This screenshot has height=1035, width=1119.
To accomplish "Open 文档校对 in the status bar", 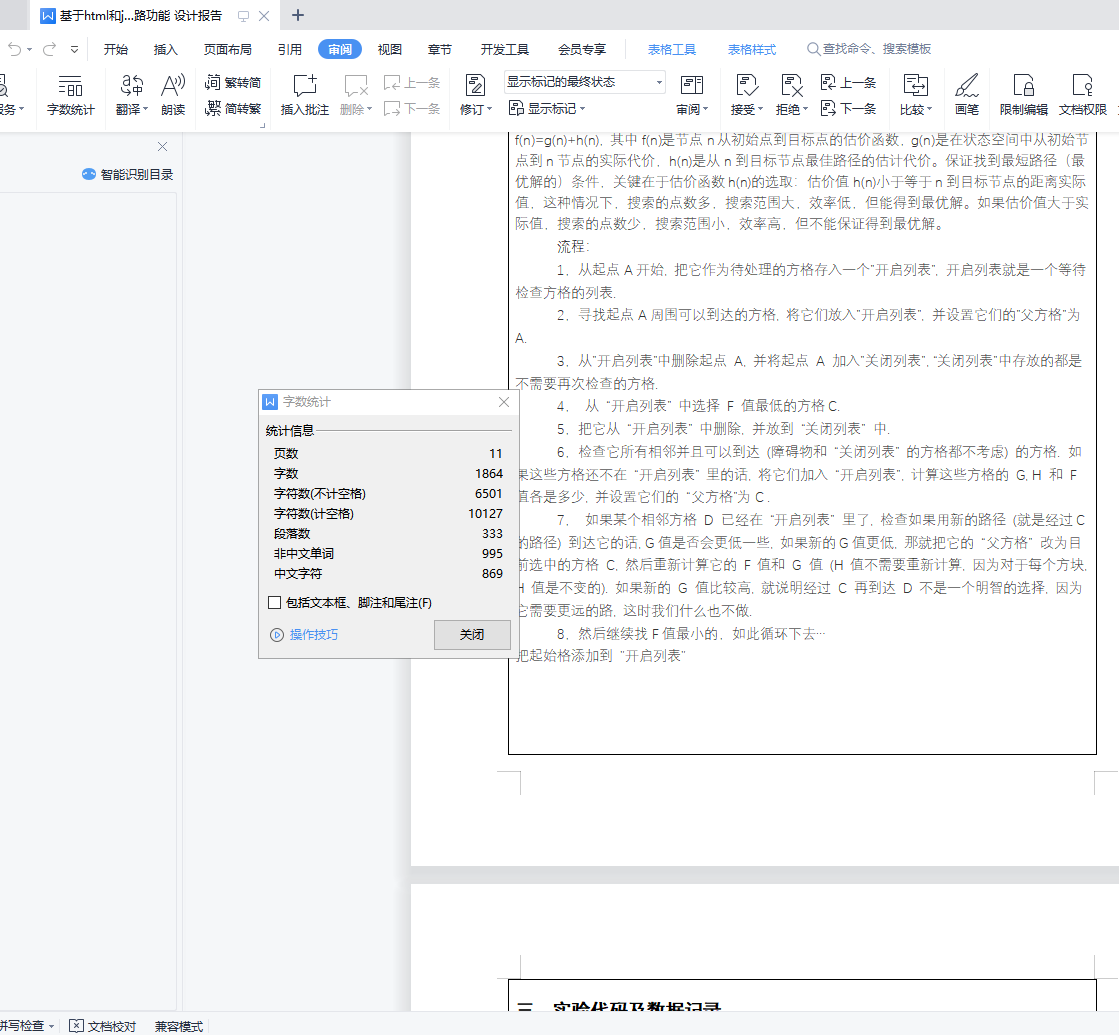I will click(103, 1026).
